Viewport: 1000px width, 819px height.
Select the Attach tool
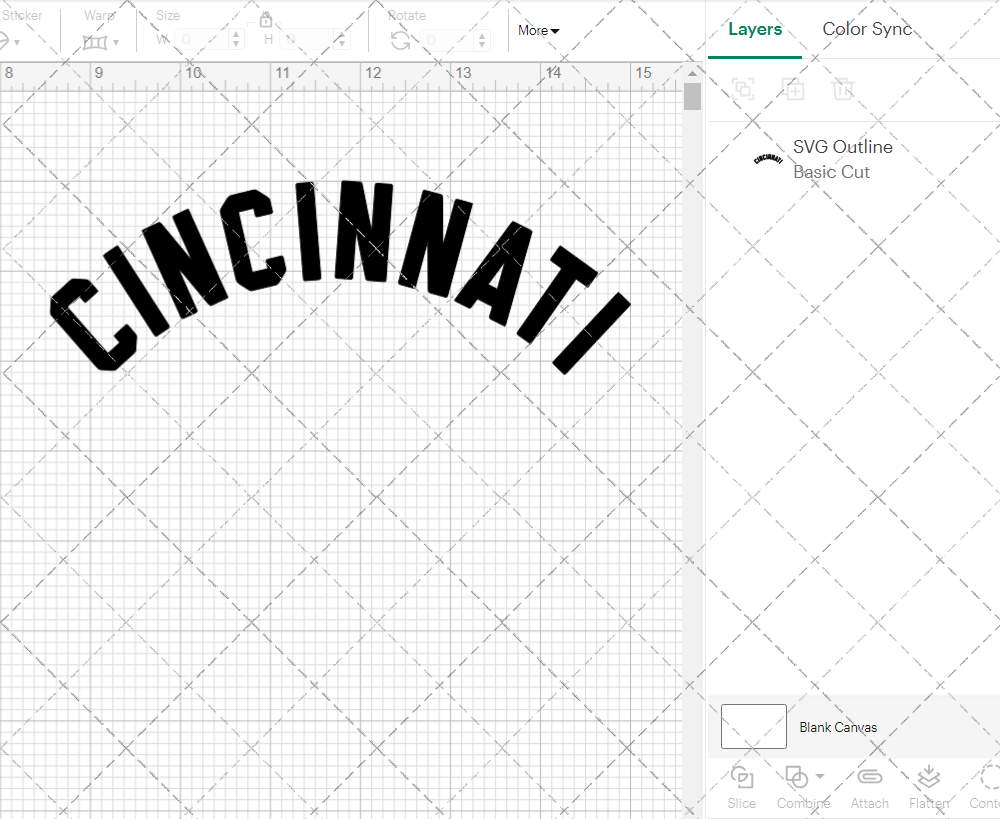click(869, 788)
